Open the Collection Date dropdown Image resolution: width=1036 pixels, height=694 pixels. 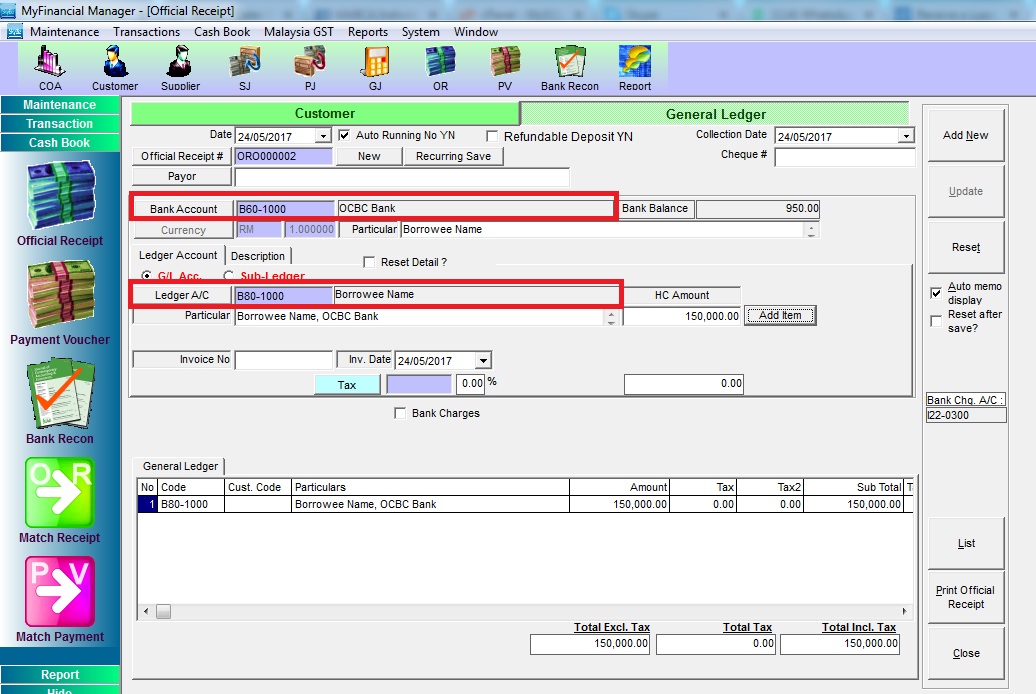click(x=905, y=136)
